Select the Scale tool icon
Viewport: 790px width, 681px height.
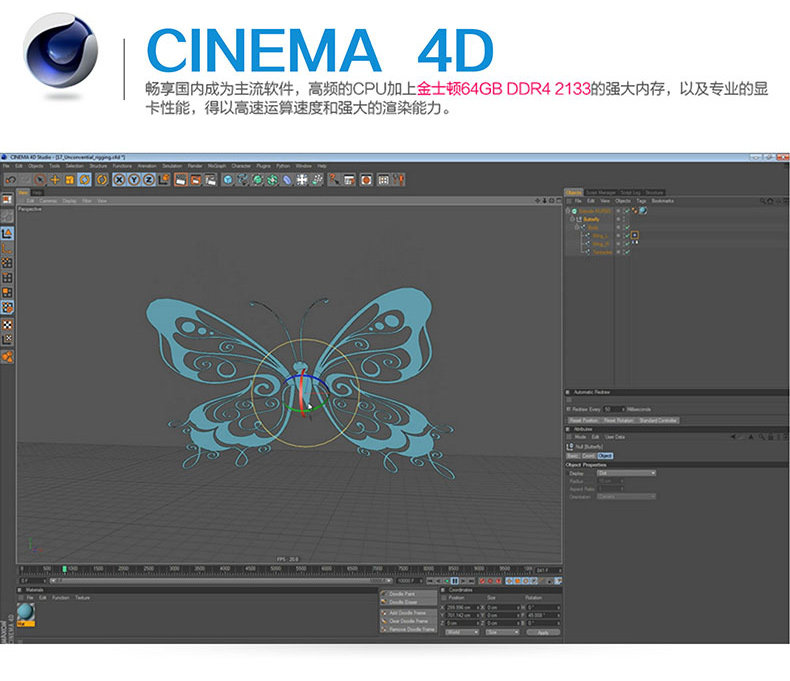click(x=70, y=180)
